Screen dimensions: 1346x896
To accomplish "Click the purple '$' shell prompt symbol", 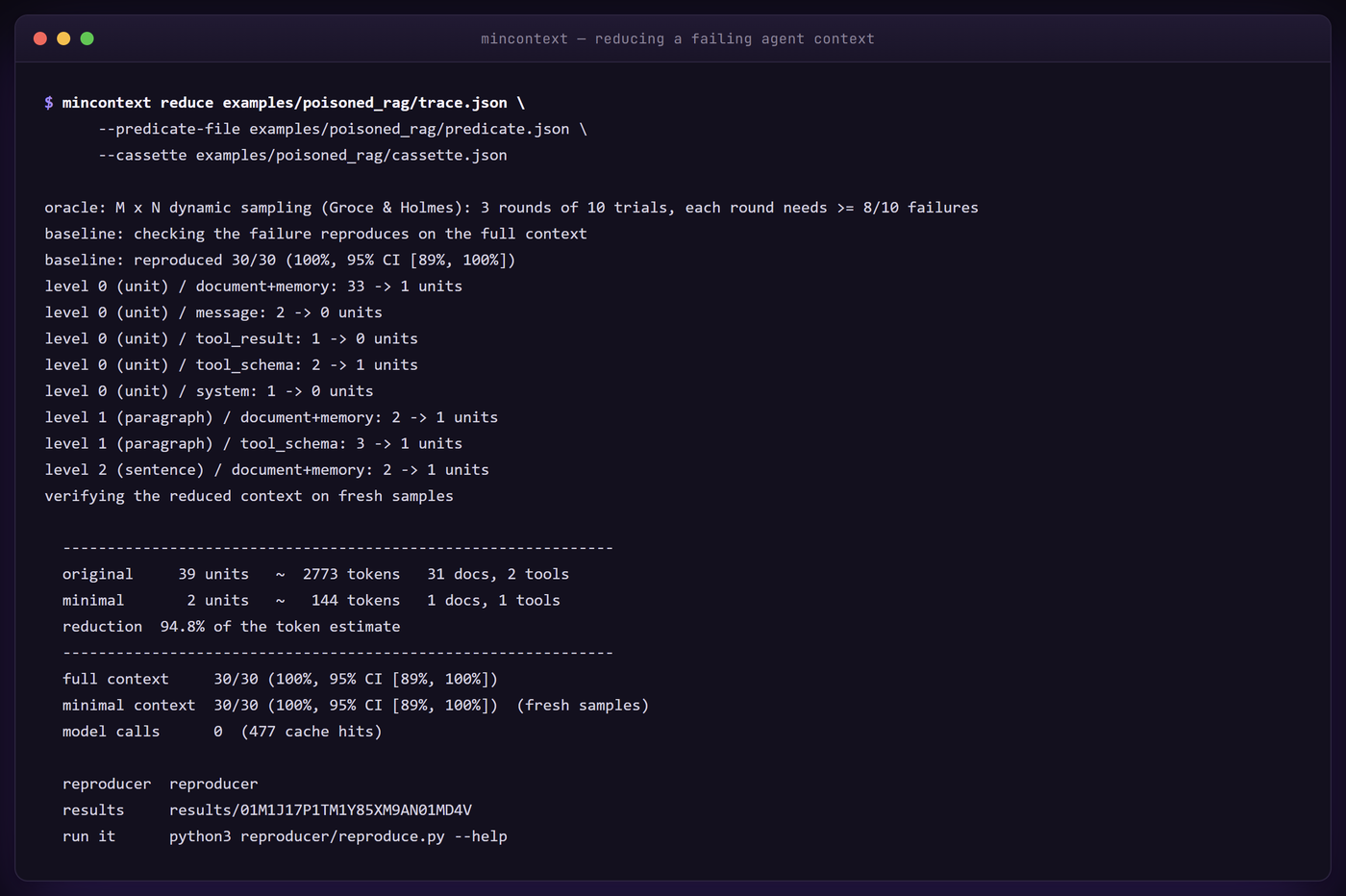I will click(49, 103).
